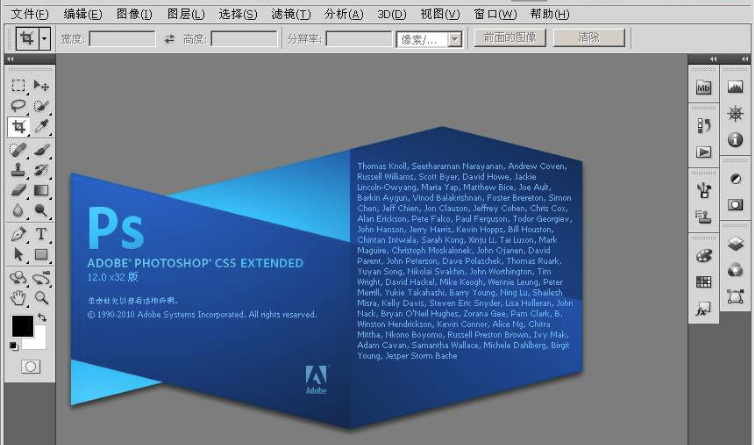Screen dimensions: 754x445
Task: Pick the Eyedropper tool
Action: (x=42, y=127)
